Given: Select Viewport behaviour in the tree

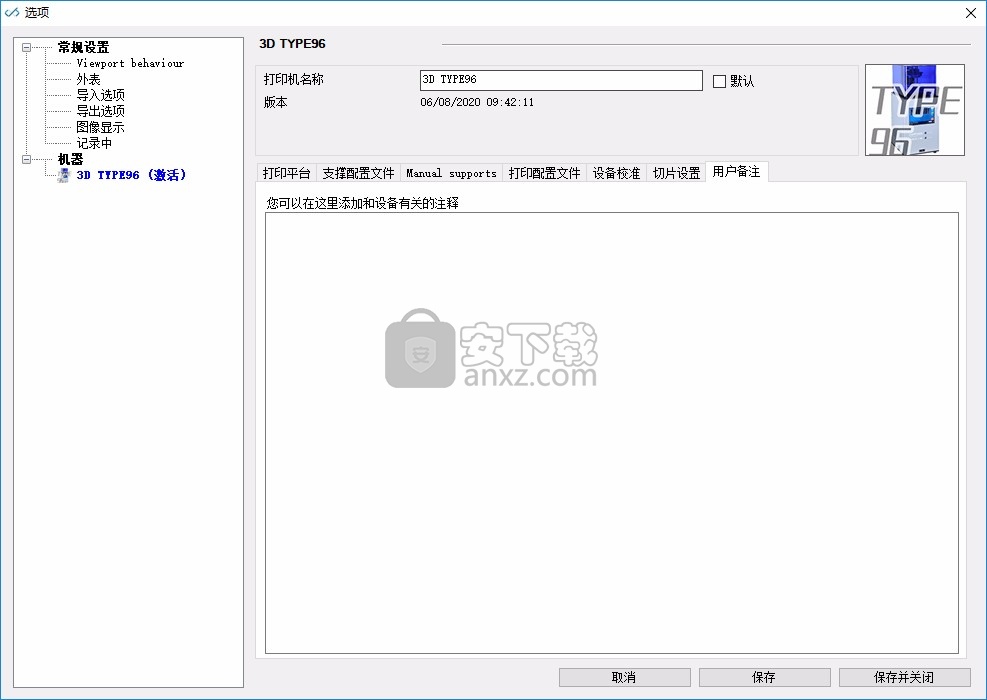Looking at the screenshot, I should [130, 63].
